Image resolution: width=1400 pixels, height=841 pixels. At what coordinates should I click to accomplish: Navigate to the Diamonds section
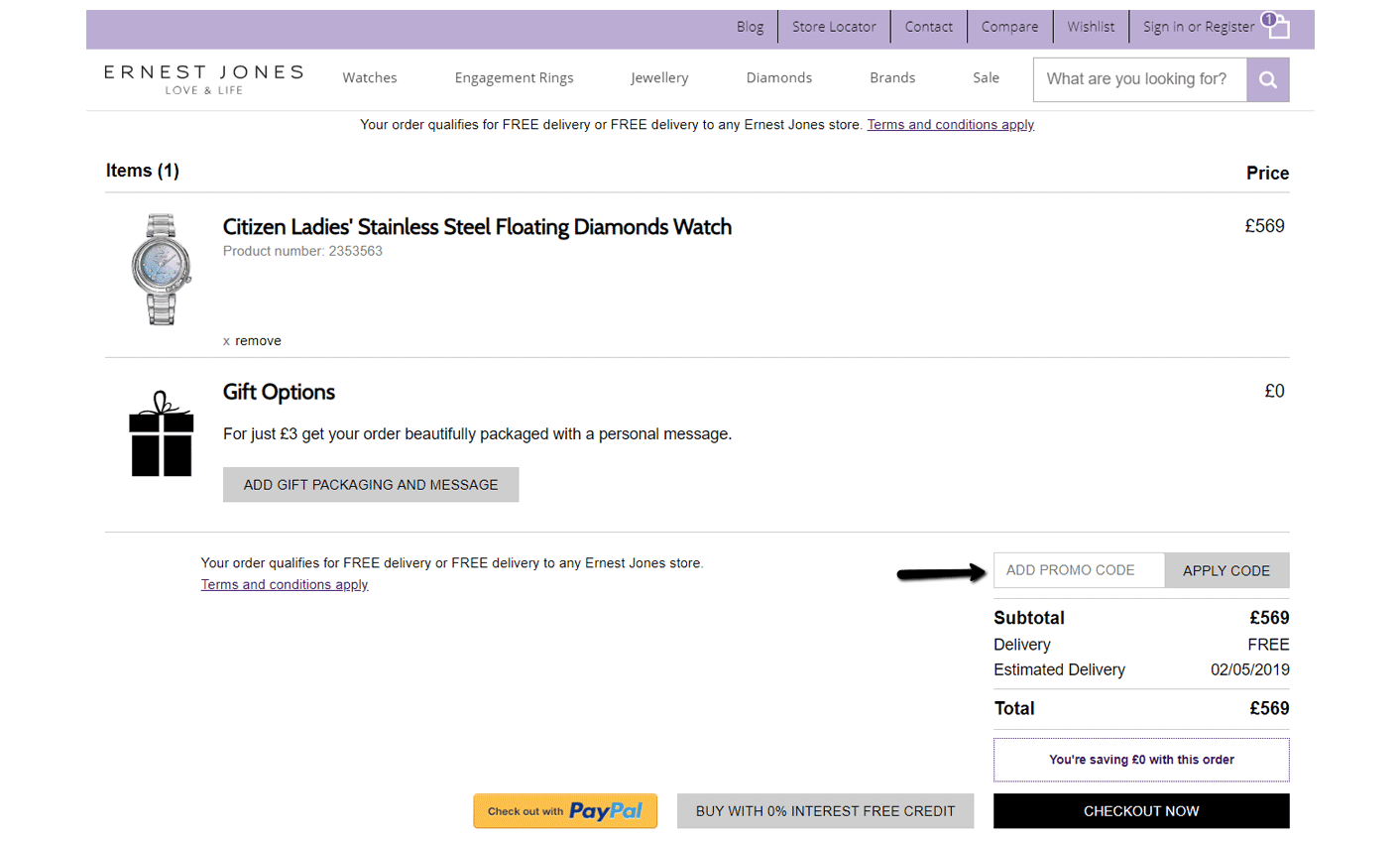tap(778, 77)
